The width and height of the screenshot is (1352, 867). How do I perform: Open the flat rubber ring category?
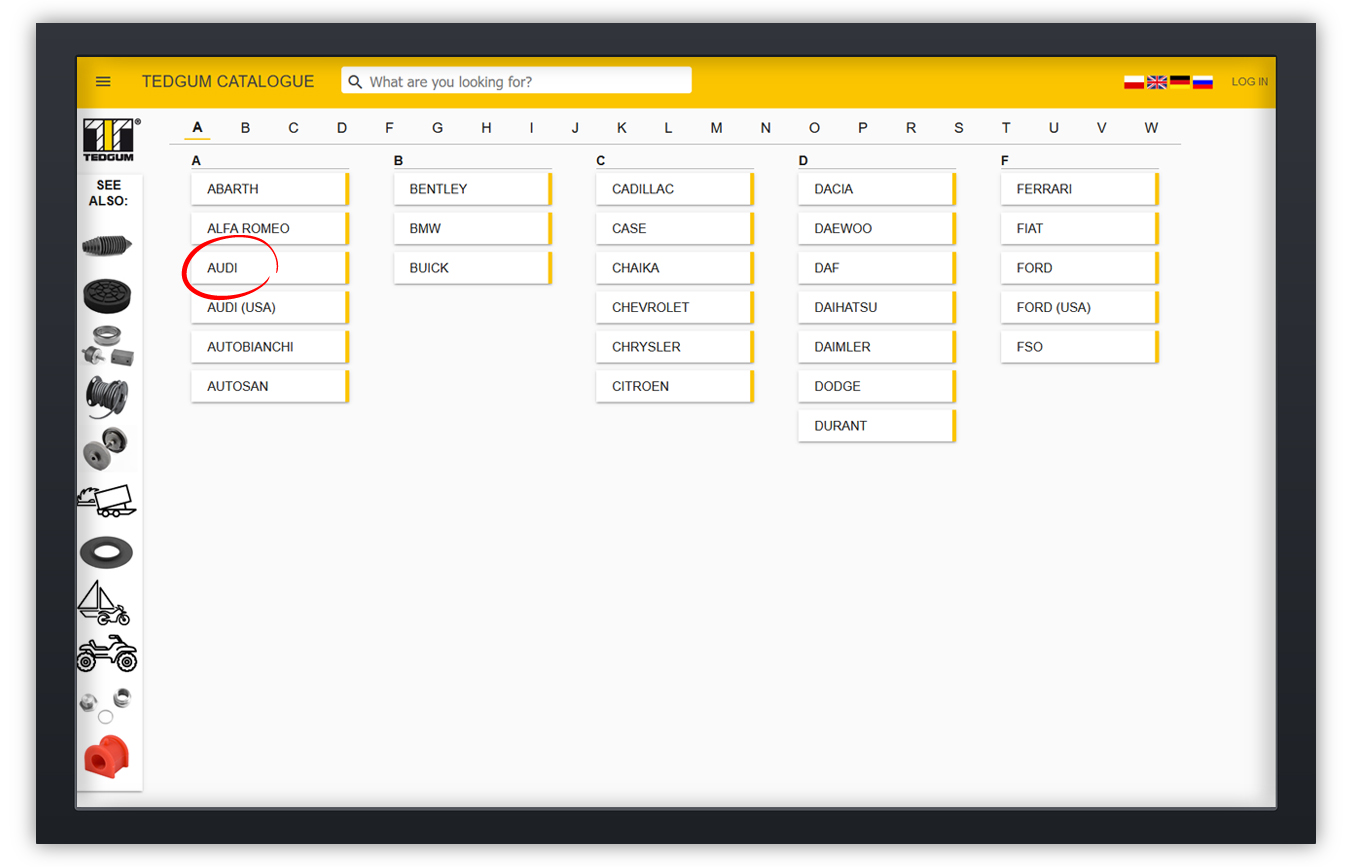point(107,552)
